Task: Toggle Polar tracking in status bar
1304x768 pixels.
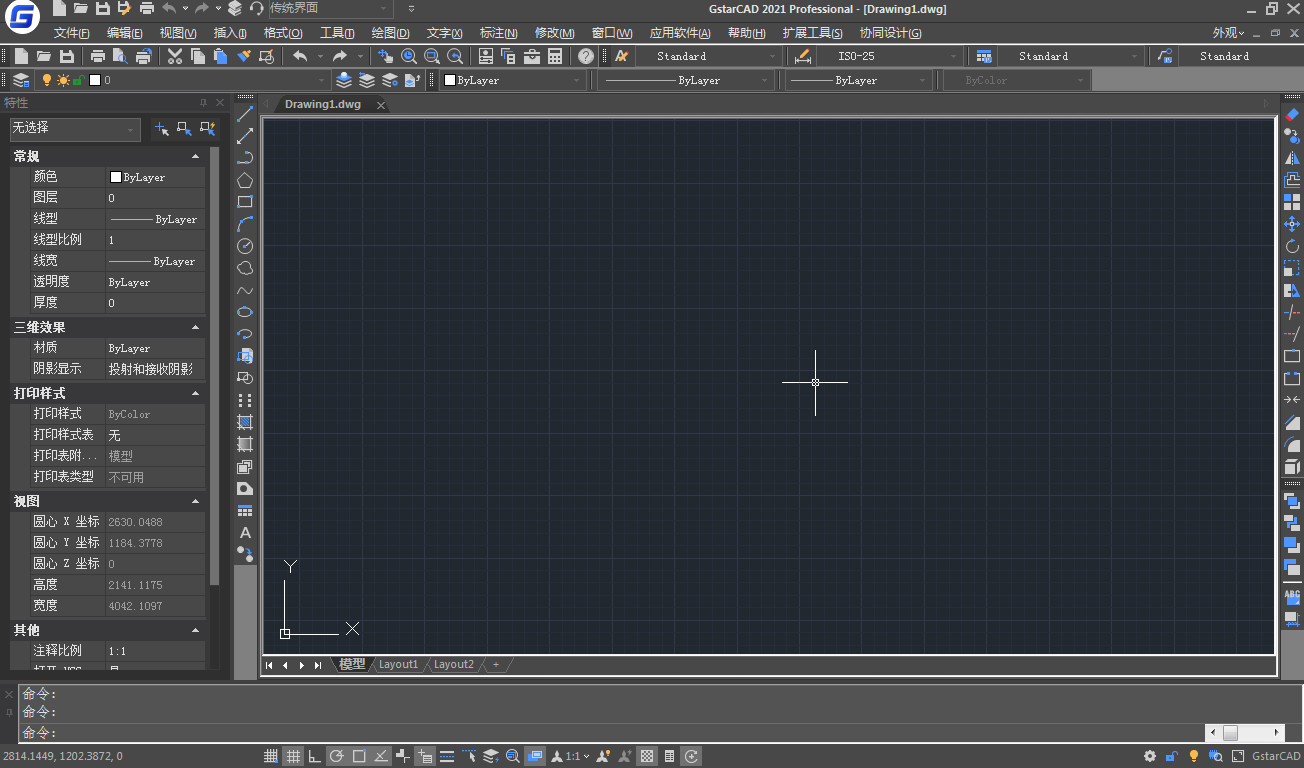Action: 337,756
